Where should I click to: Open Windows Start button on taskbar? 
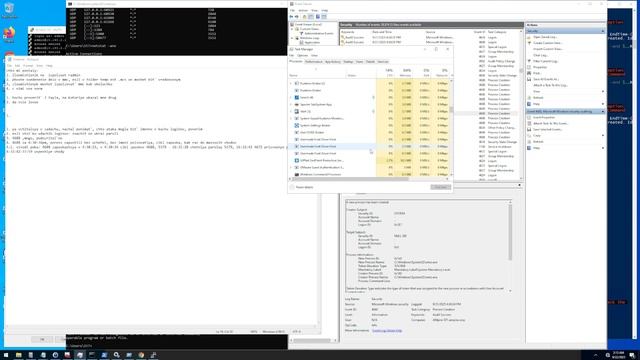point(6,355)
